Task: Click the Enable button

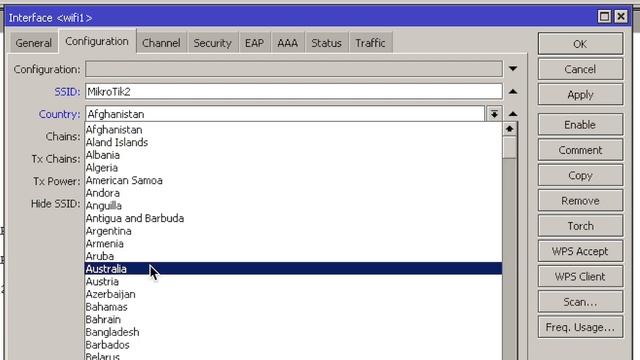Action: click(580, 125)
